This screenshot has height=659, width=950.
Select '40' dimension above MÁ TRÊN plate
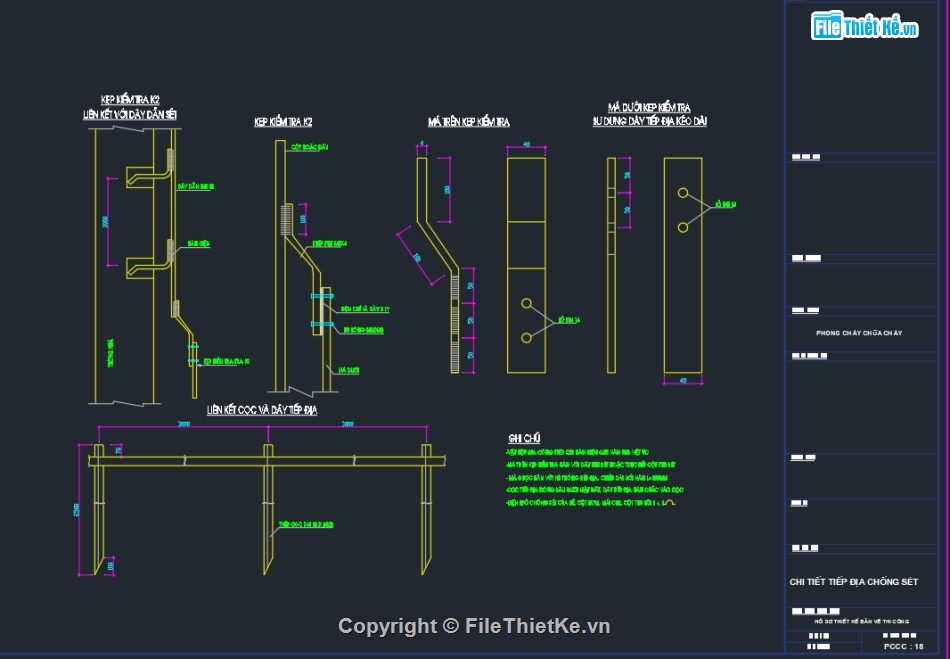[x=526, y=145]
